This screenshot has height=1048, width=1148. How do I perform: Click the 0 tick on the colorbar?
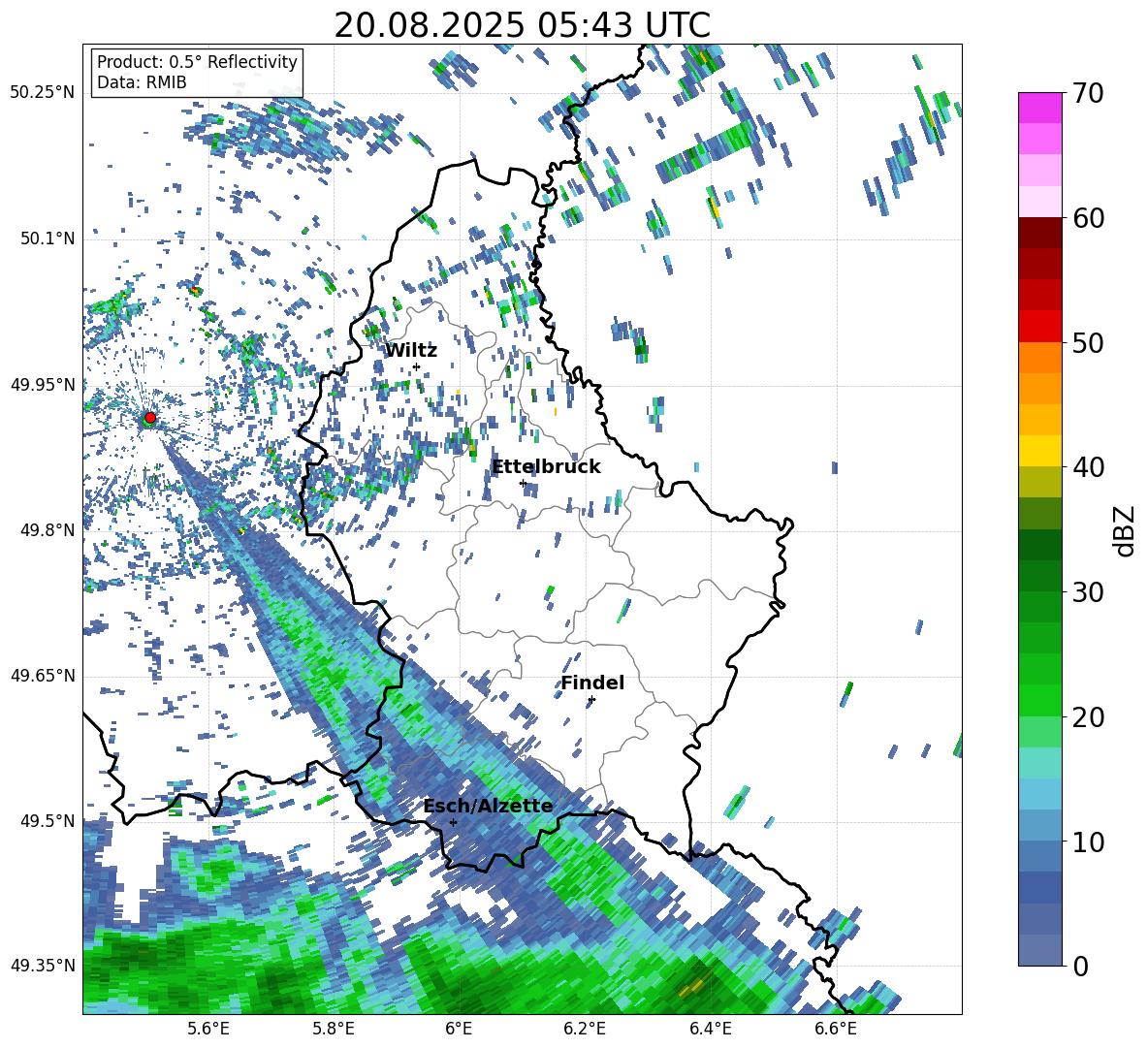1080,966
